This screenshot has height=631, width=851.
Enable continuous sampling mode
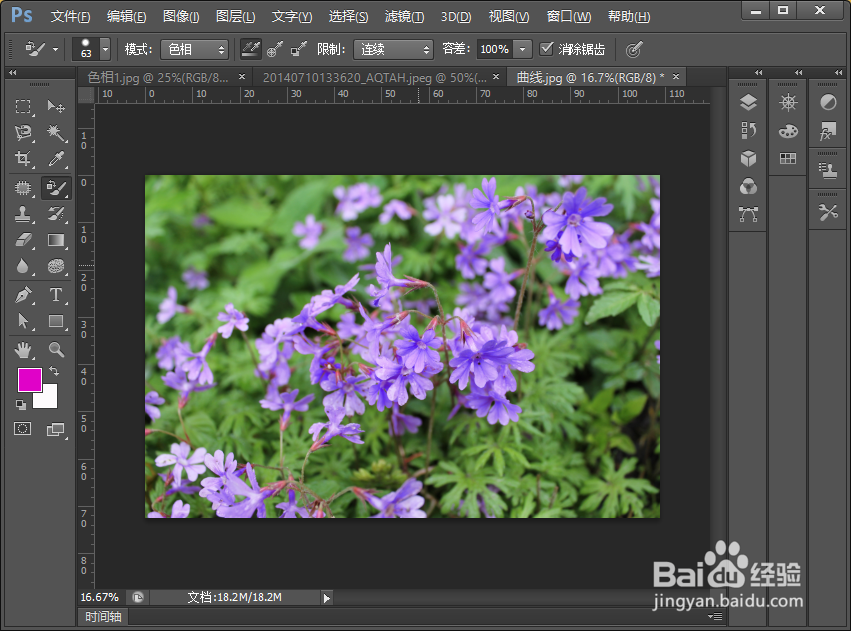pos(251,49)
